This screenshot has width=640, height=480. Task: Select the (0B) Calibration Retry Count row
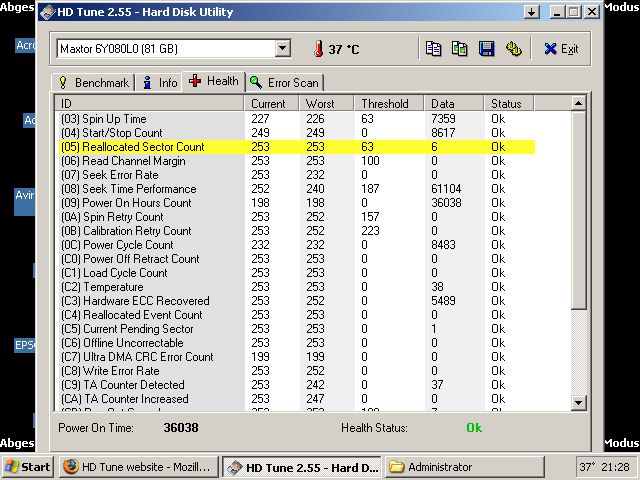(x=297, y=231)
